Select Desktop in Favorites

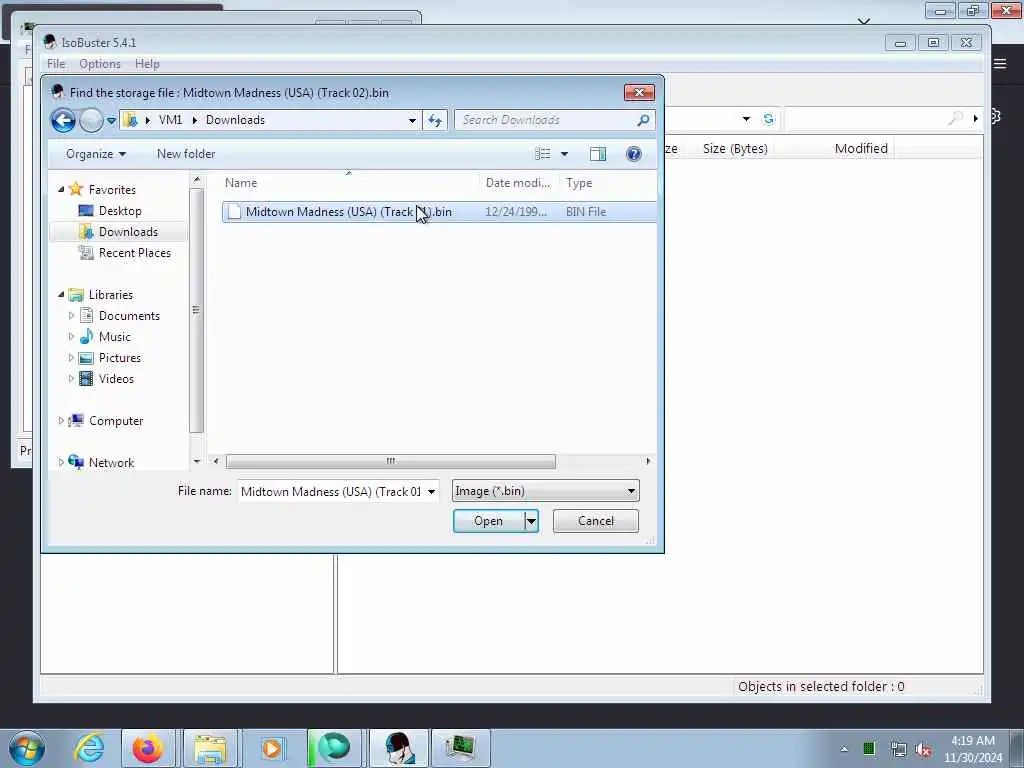click(120, 211)
